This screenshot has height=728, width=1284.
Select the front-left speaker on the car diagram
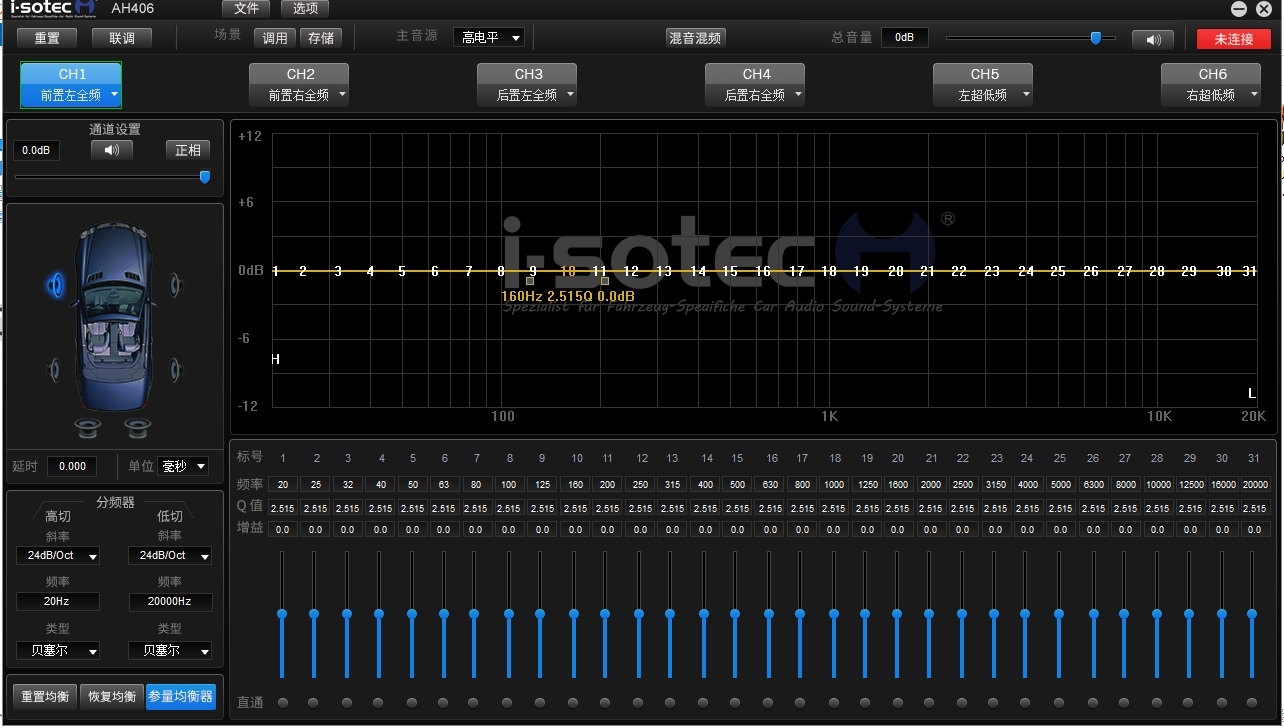[x=56, y=286]
